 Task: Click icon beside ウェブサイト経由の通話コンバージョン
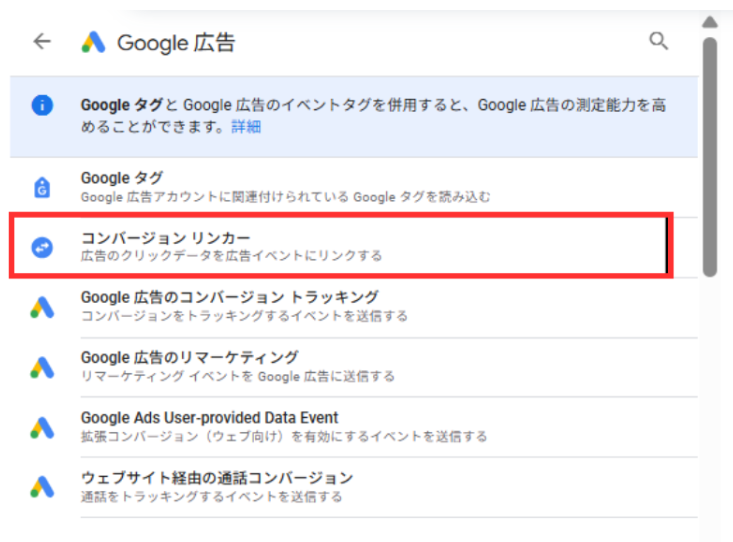(x=42, y=487)
